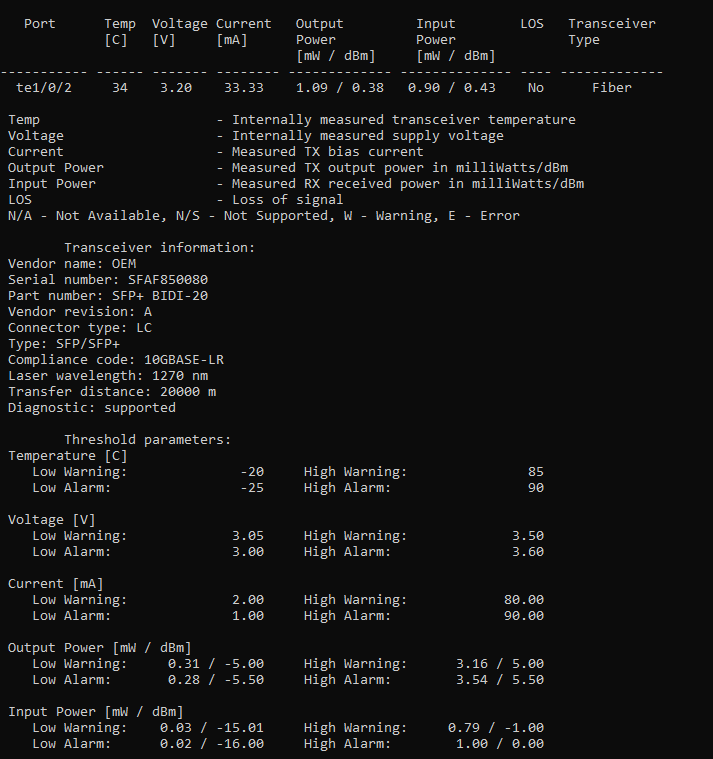
Task: Select output power low warning 0.31 / -5.00
Action: pyautogui.click(x=216, y=663)
